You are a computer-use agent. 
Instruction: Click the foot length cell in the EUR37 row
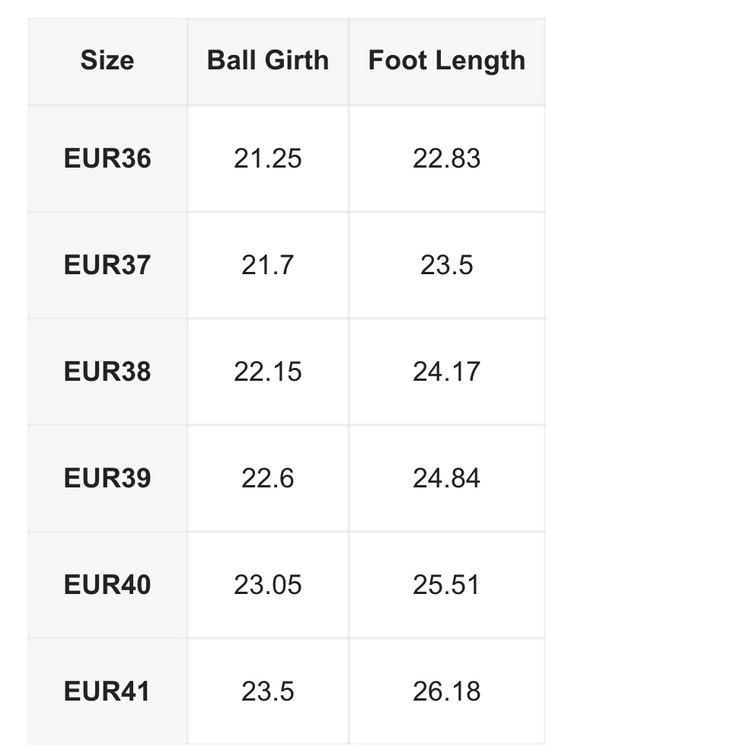click(446, 266)
